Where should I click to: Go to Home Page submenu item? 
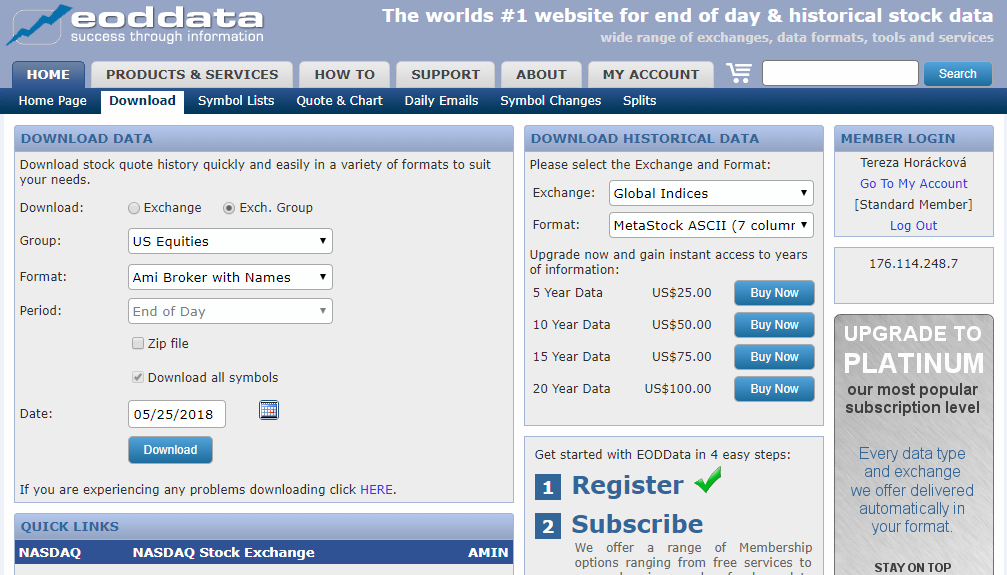(x=53, y=101)
